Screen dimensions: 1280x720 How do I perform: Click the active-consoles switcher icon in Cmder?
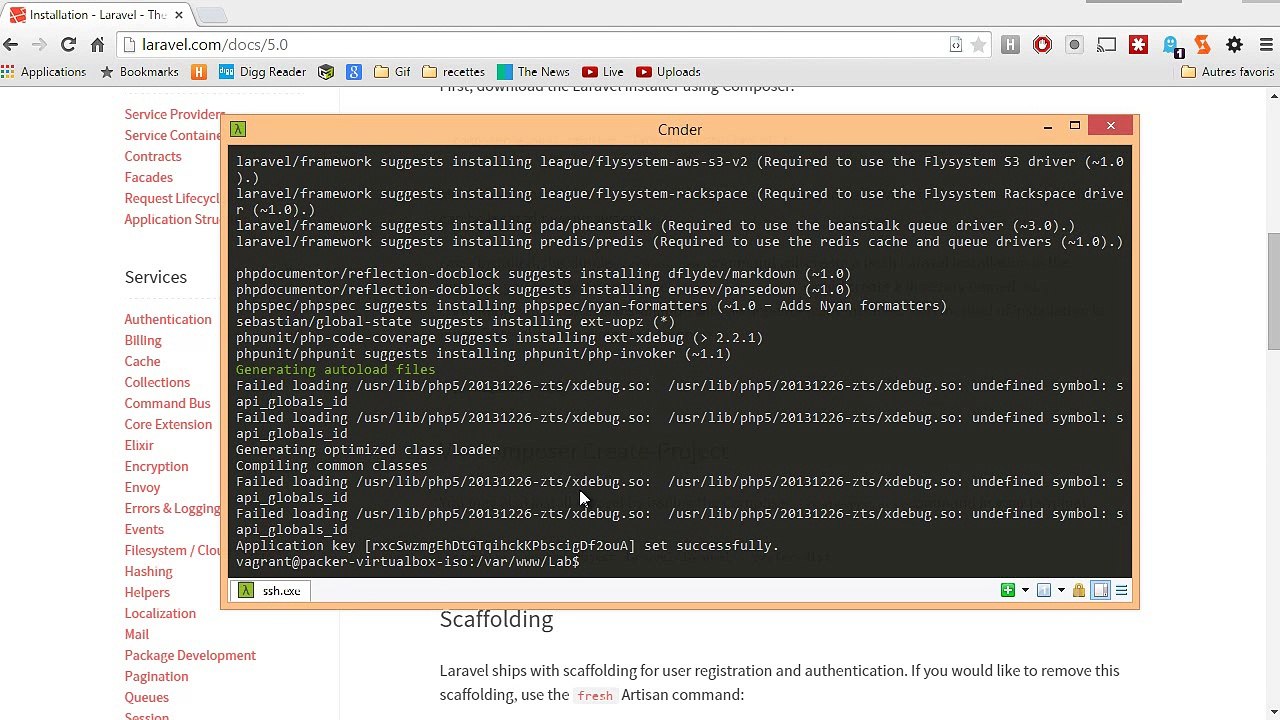[x=1044, y=591]
